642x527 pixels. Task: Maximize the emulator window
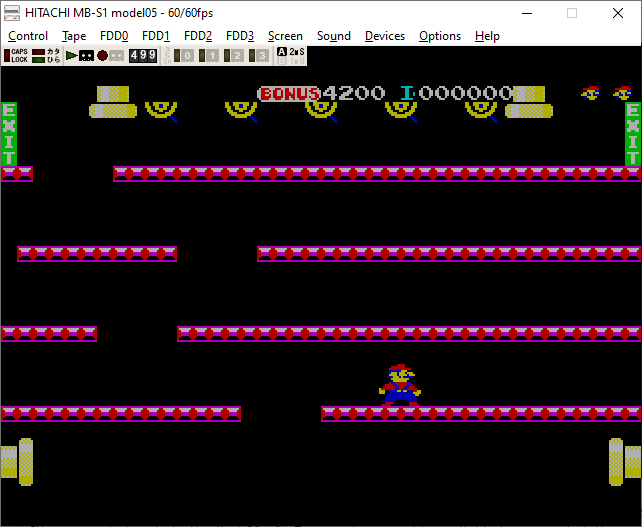(x=572, y=13)
